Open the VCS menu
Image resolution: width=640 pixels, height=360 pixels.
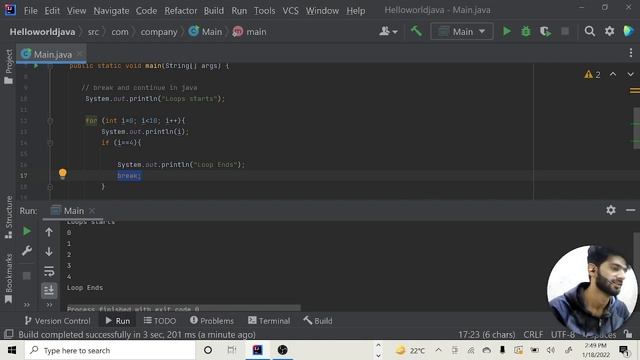click(290, 11)
